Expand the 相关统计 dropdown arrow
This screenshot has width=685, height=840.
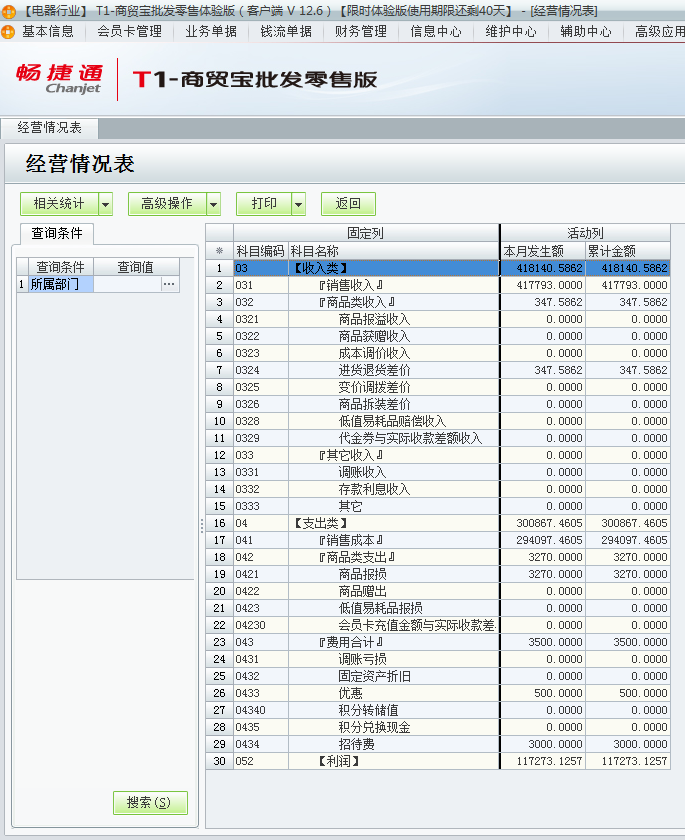tap(106, 204)
